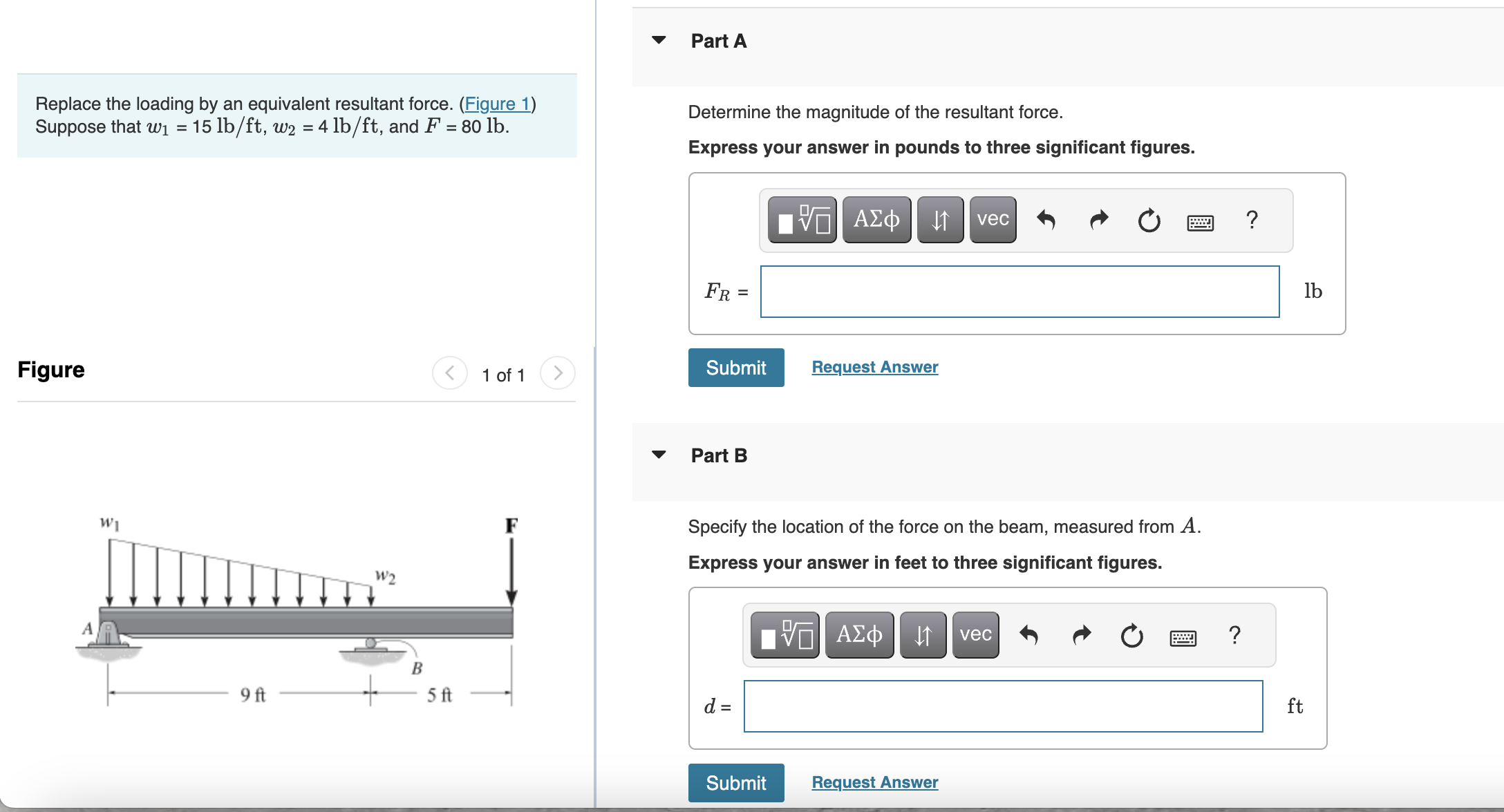This screenshot has width=1504, height=812.
Task: Submit the Part B answer
Action: point(735,782)
